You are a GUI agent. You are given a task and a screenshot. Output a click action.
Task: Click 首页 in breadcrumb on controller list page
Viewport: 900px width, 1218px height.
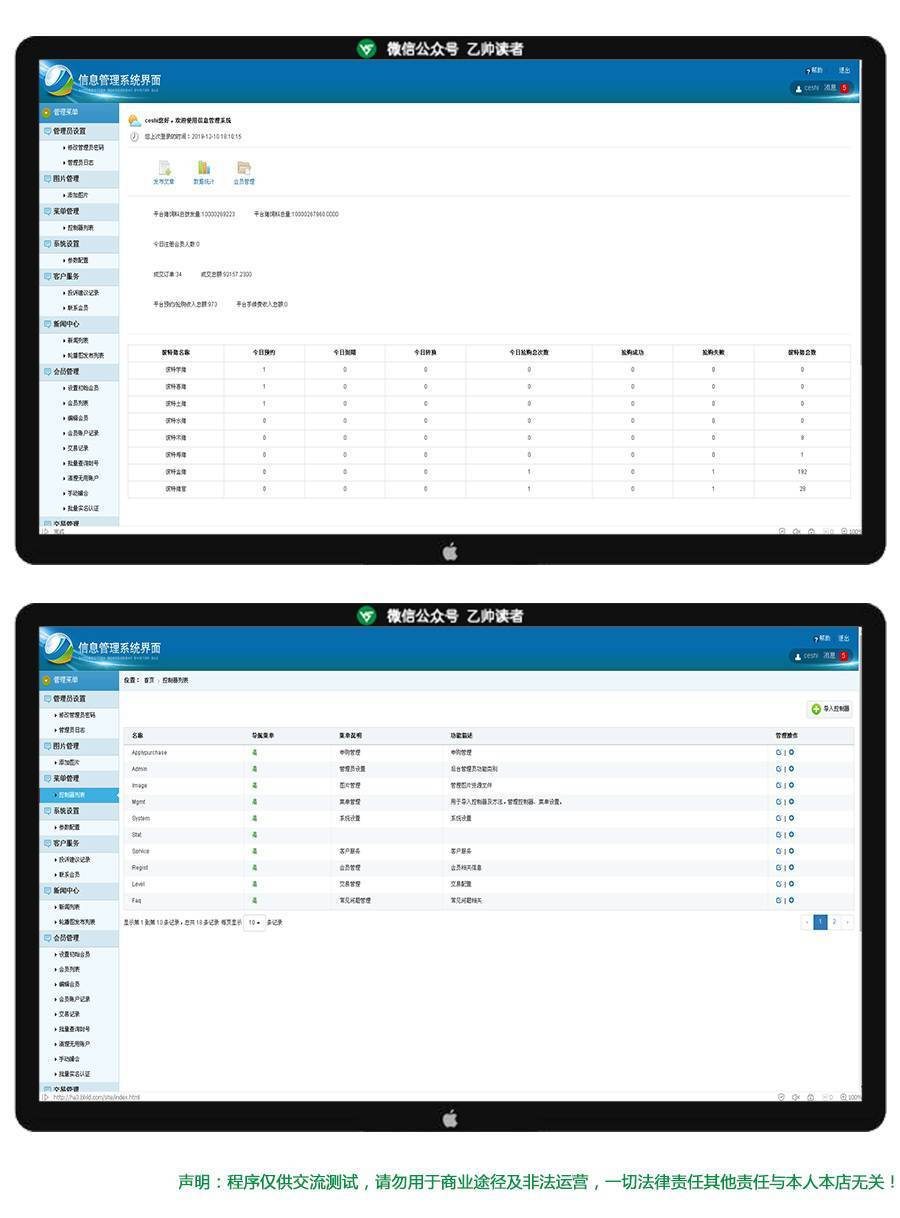click(149, 680)
